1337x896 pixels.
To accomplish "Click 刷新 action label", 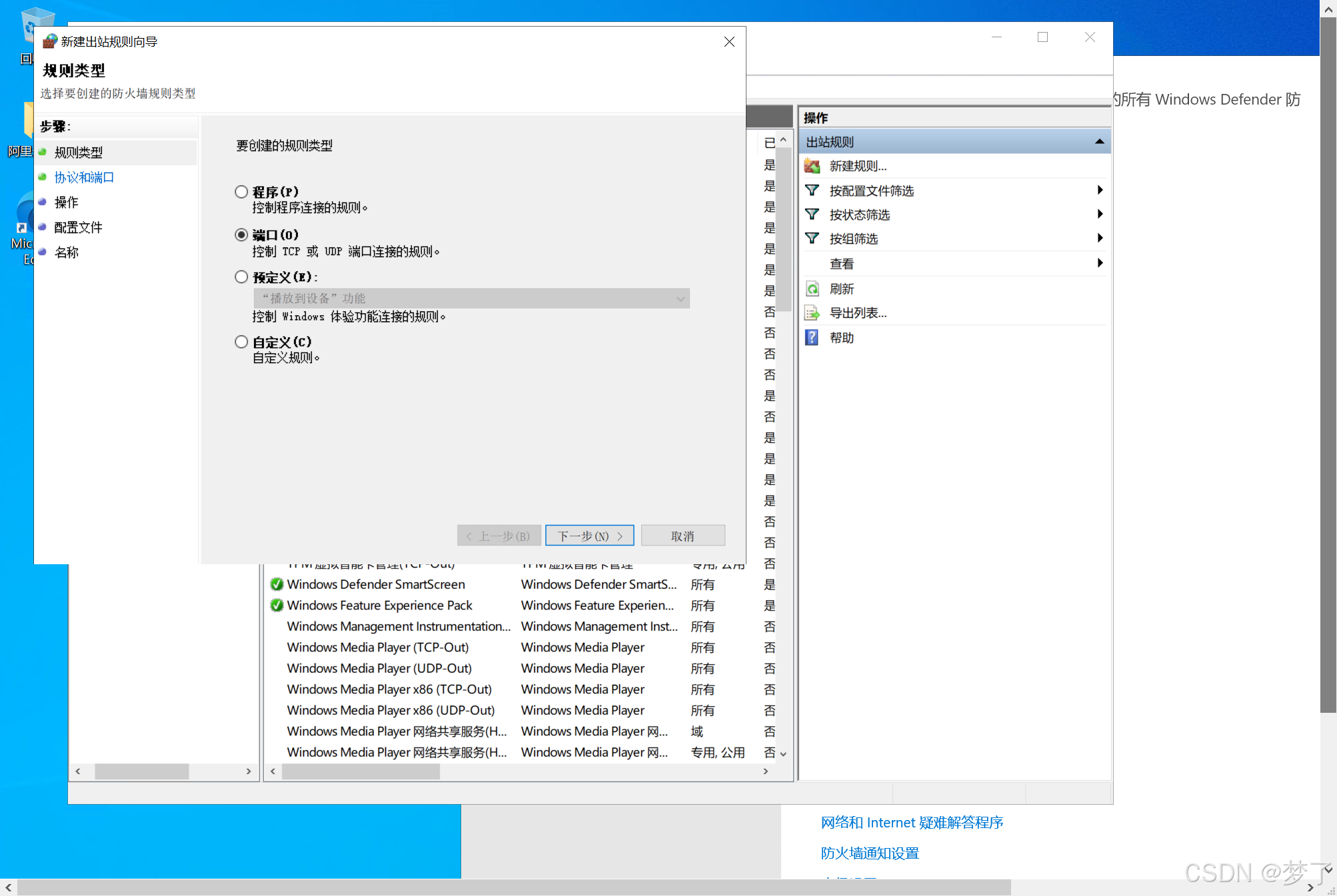I will (842, 289).
